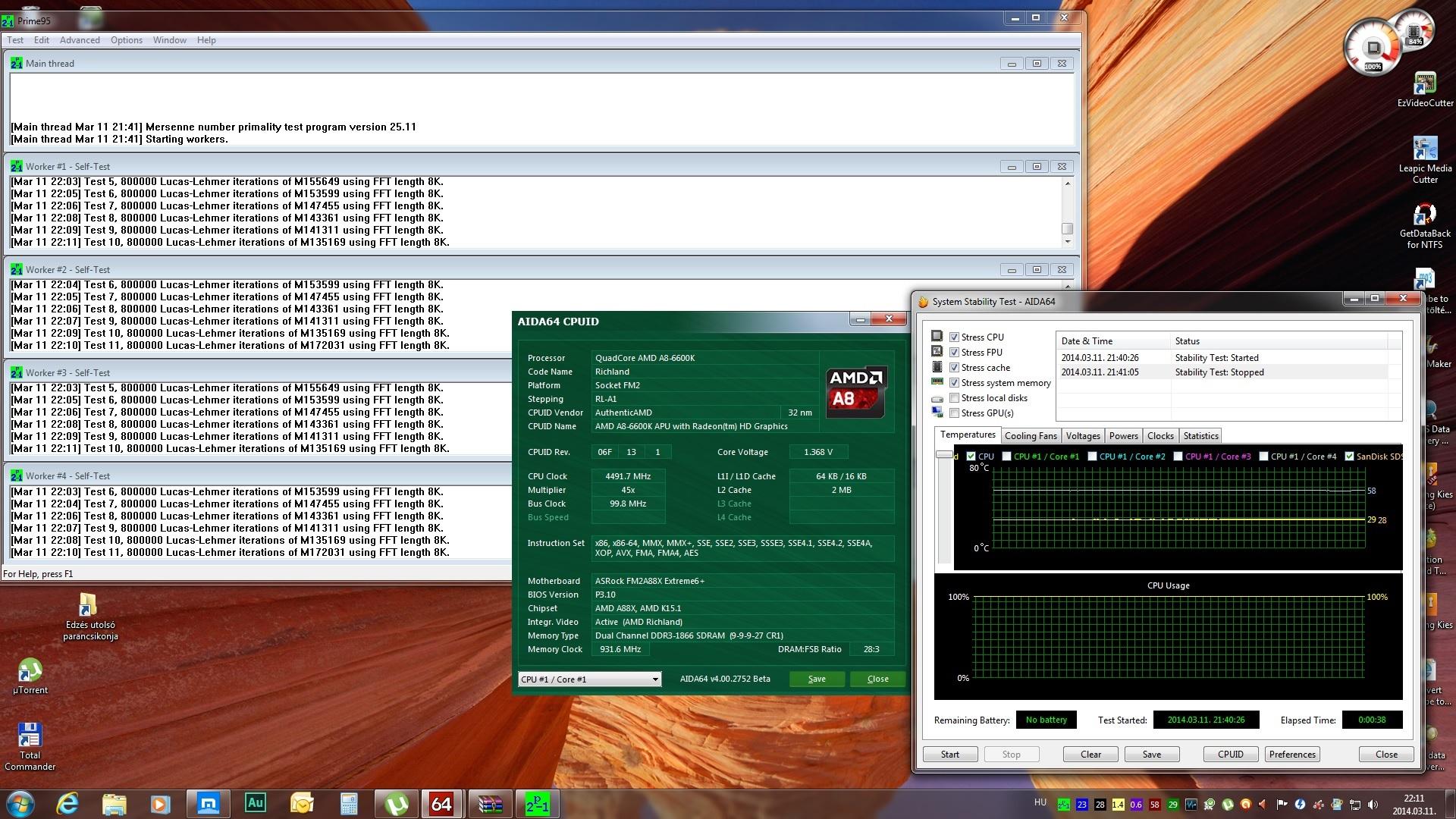Open the Calculator taskbar icon
Screen dimensions: 1456x819
point(349,803)
